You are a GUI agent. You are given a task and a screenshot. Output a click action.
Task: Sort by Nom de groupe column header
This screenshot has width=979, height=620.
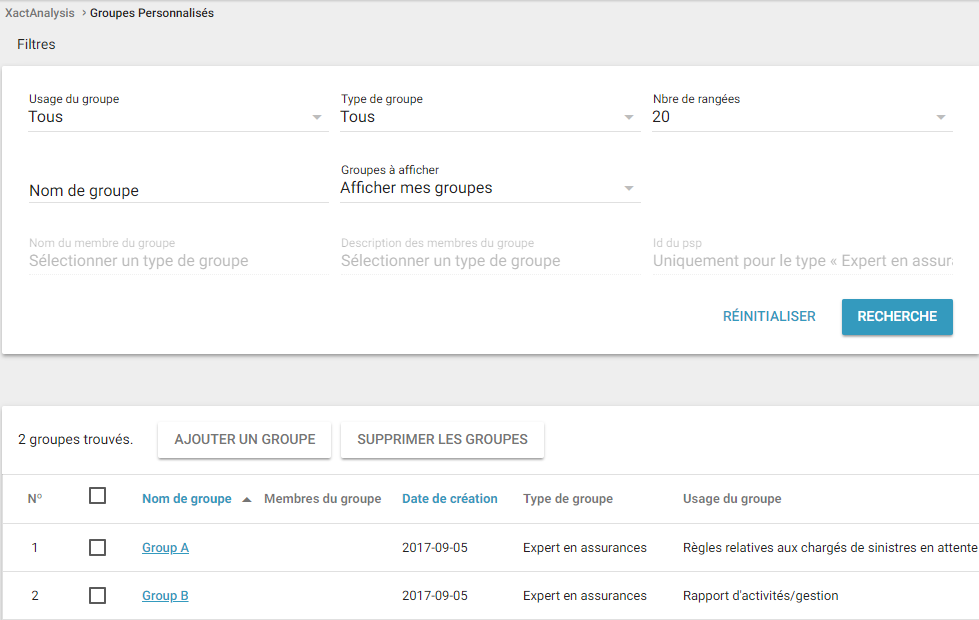click(x=187, y=499)
